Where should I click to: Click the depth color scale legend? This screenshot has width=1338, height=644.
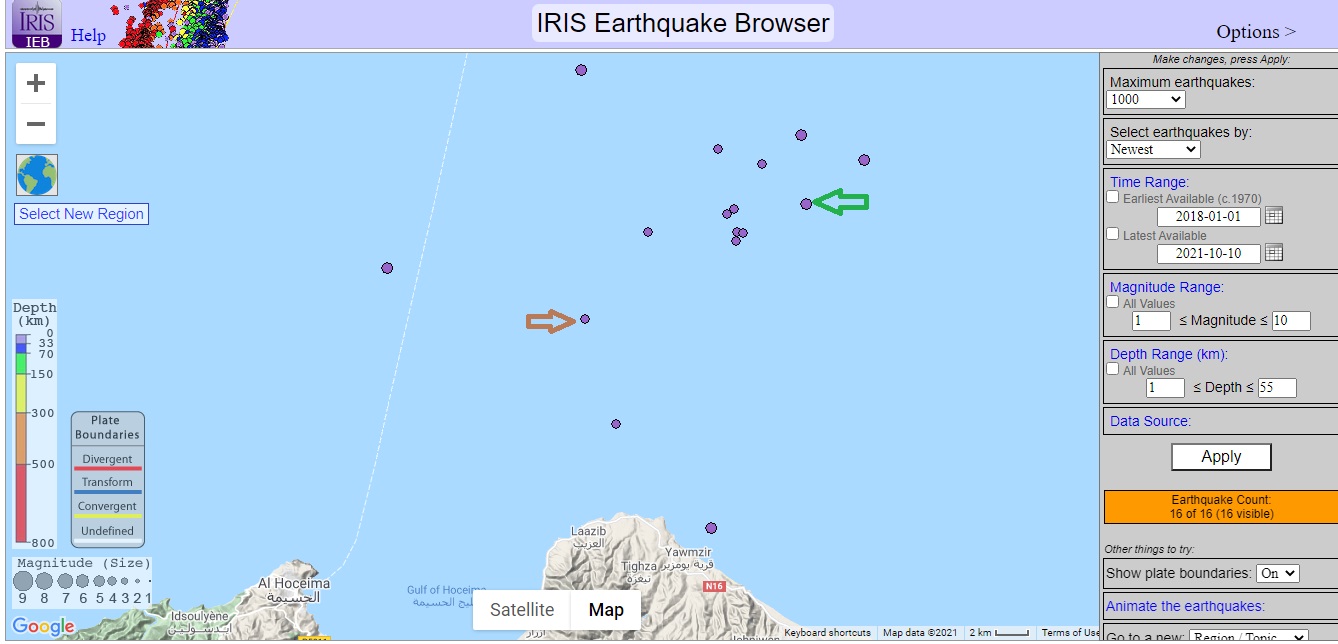35,423
